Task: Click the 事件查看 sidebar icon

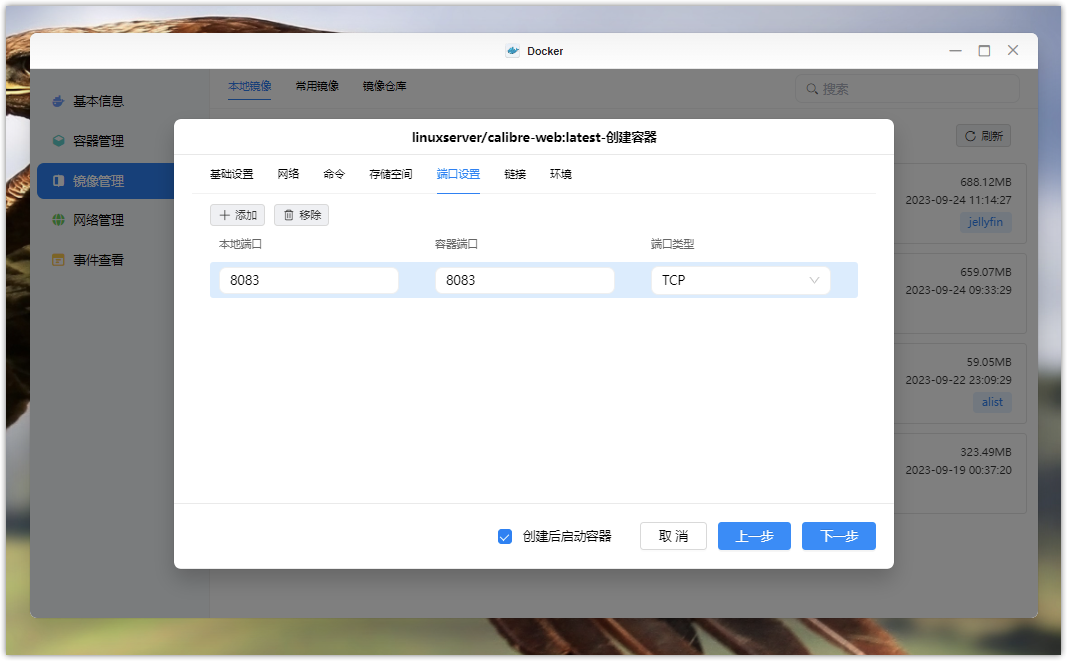Action: click(x=59, y=260)
